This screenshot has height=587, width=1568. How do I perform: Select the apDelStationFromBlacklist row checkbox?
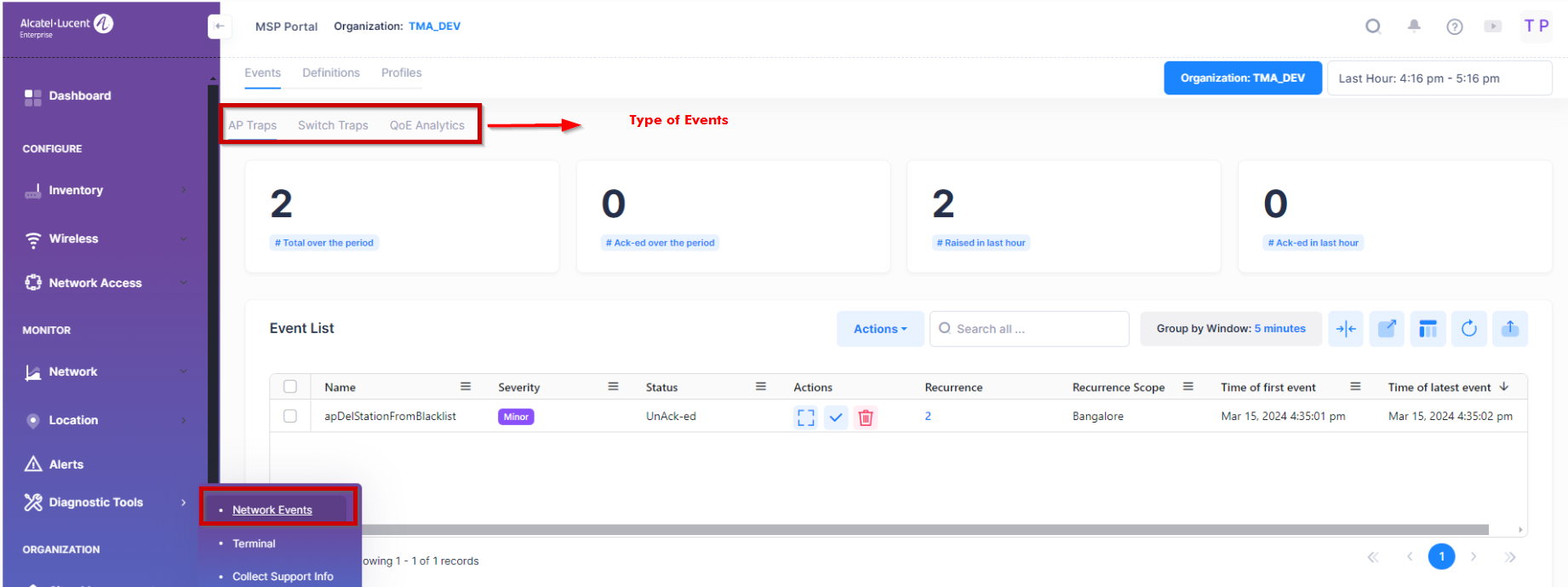pyautogui.click(x=290, y=417)
